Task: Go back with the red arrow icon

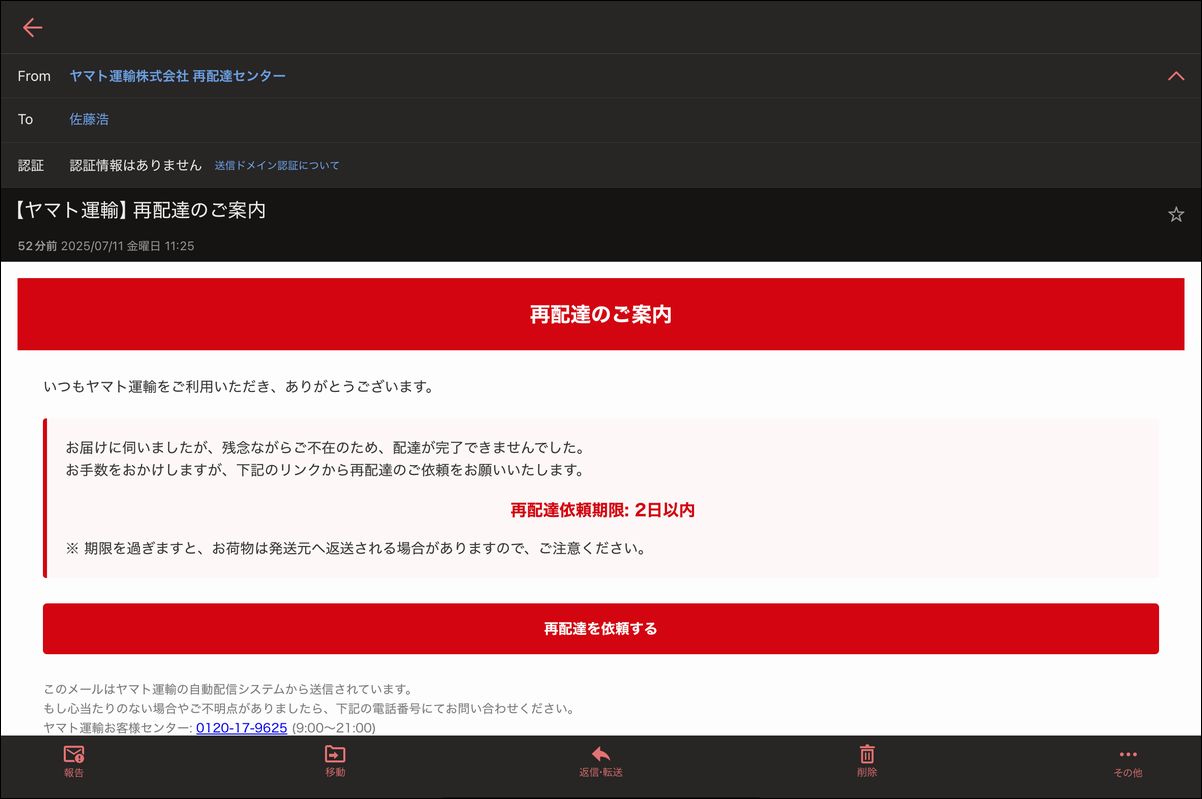Action: pos(32,27)
